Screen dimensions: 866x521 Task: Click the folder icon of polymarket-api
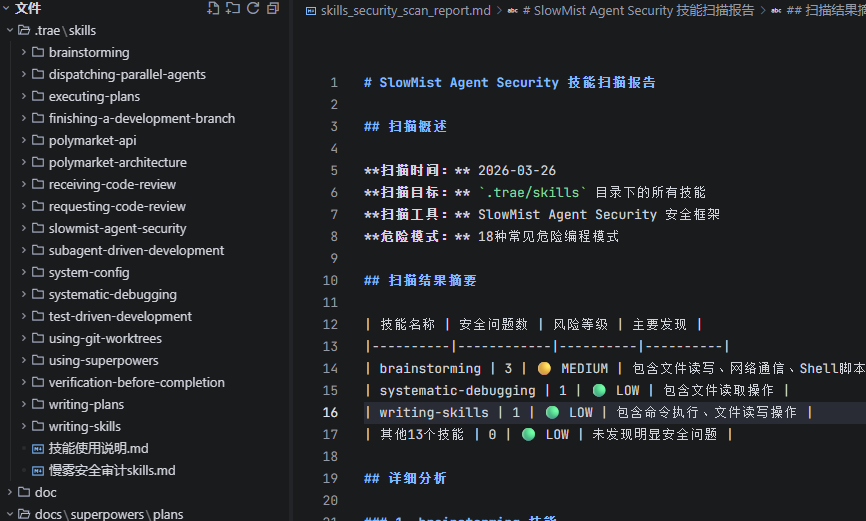[x=38, y=140]
